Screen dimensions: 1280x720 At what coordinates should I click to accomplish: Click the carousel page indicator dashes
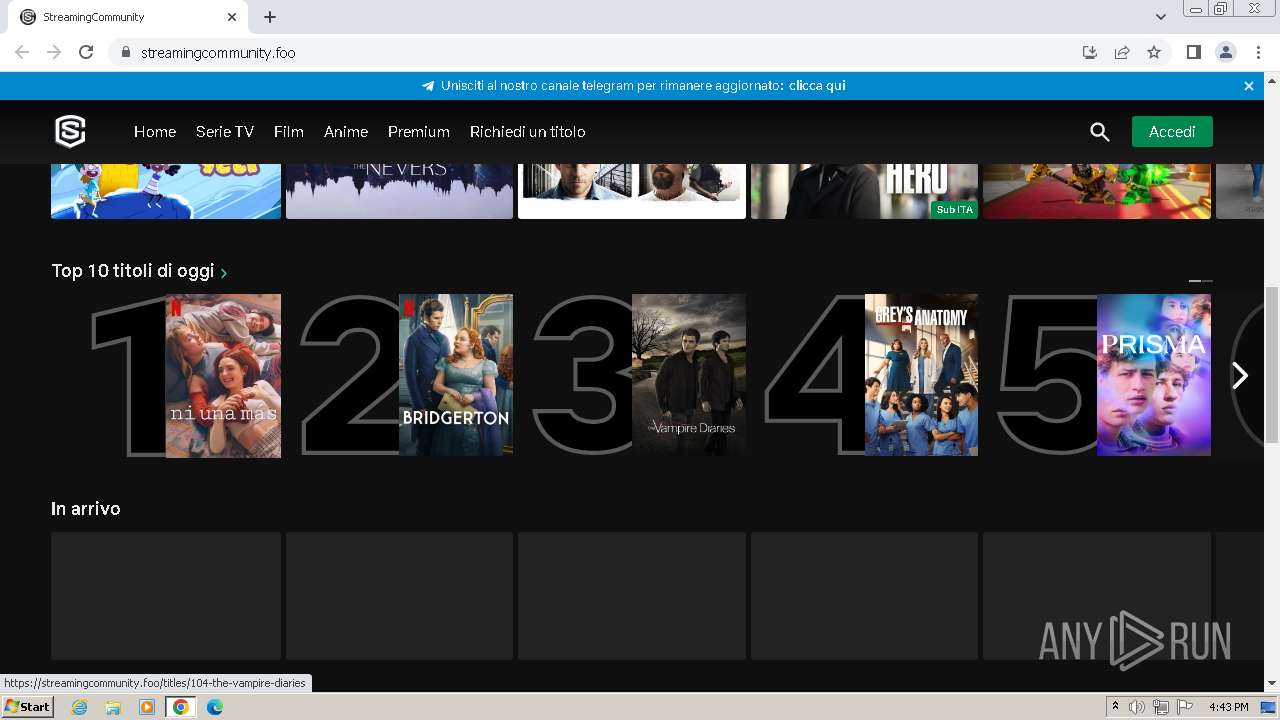1201,281
